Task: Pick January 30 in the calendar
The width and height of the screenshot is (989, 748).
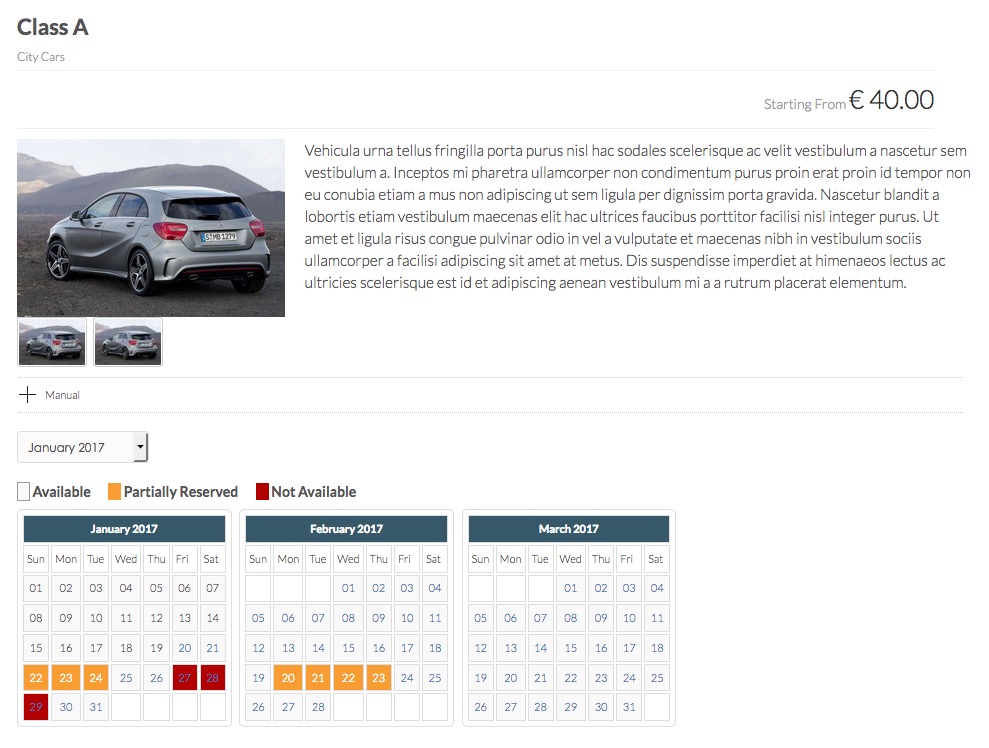Action: point(66,707)
